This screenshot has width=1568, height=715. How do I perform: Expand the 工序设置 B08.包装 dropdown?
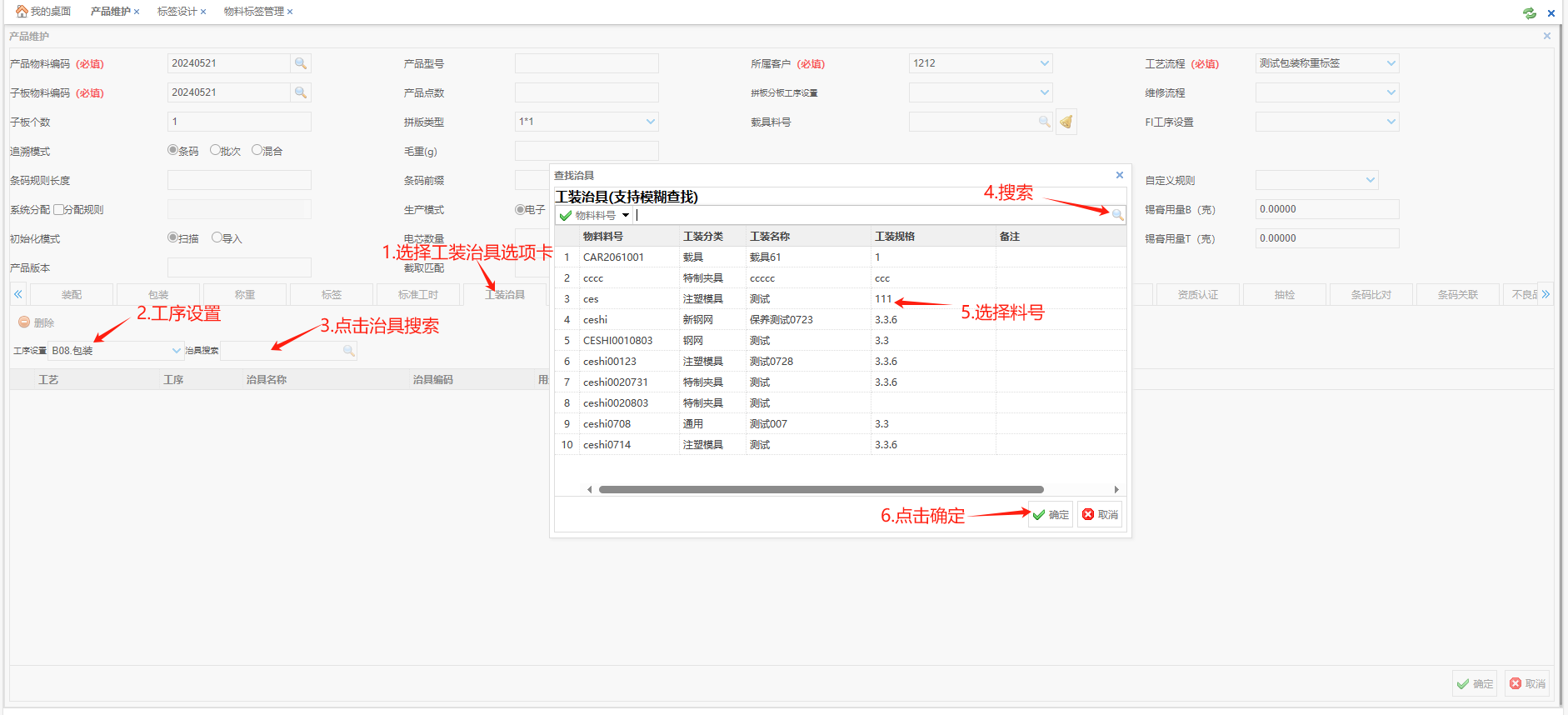click(176, 351)
